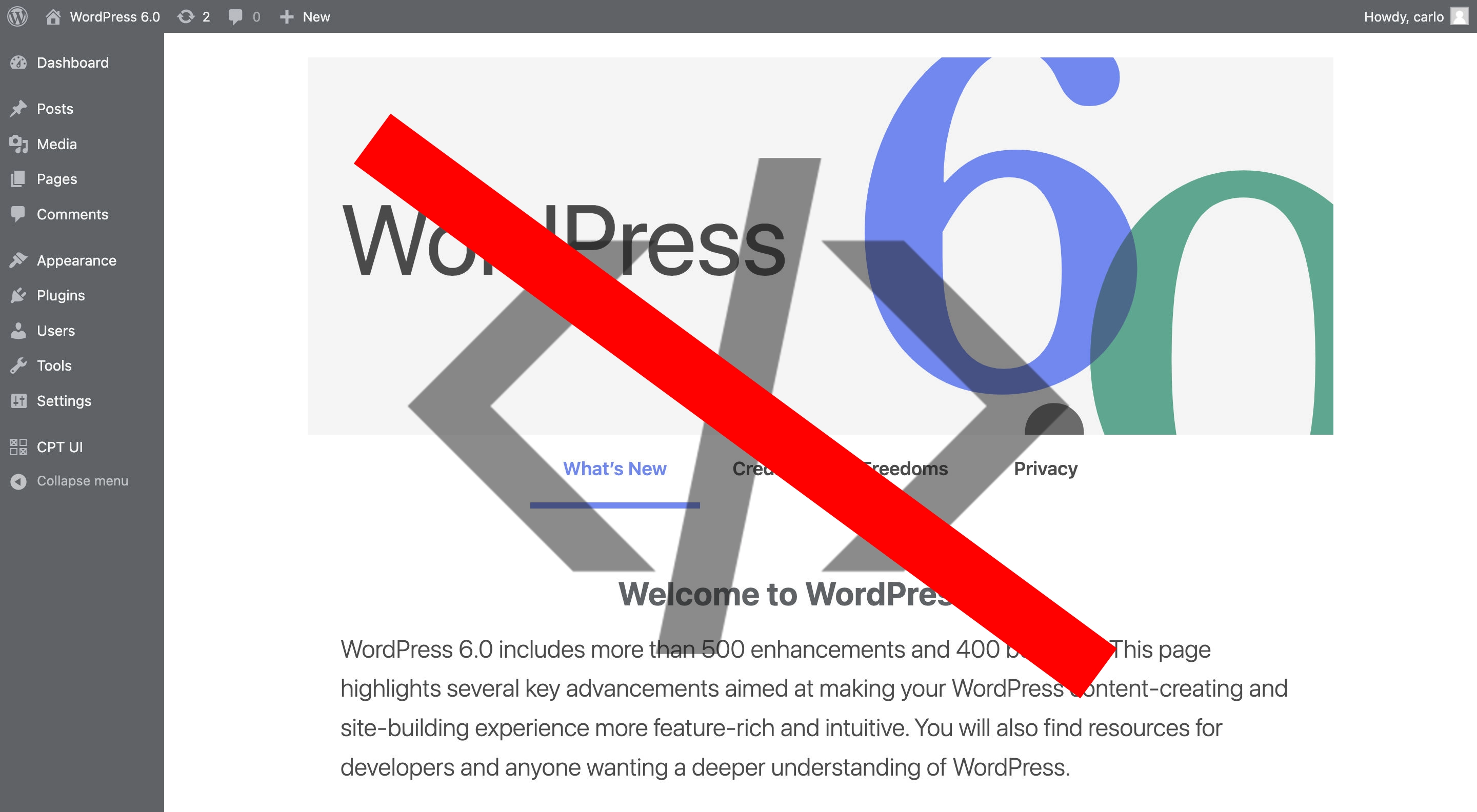
Task: Click the Plugins plug icon
Action: click(x=18, y=295)
